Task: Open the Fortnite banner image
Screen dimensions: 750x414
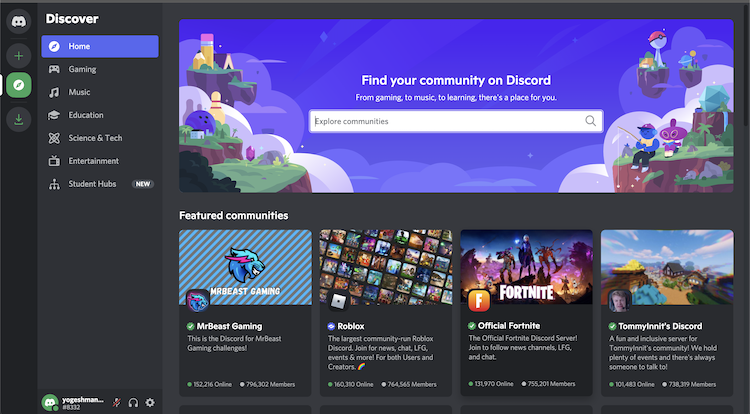Action: (x=527, y=267)
